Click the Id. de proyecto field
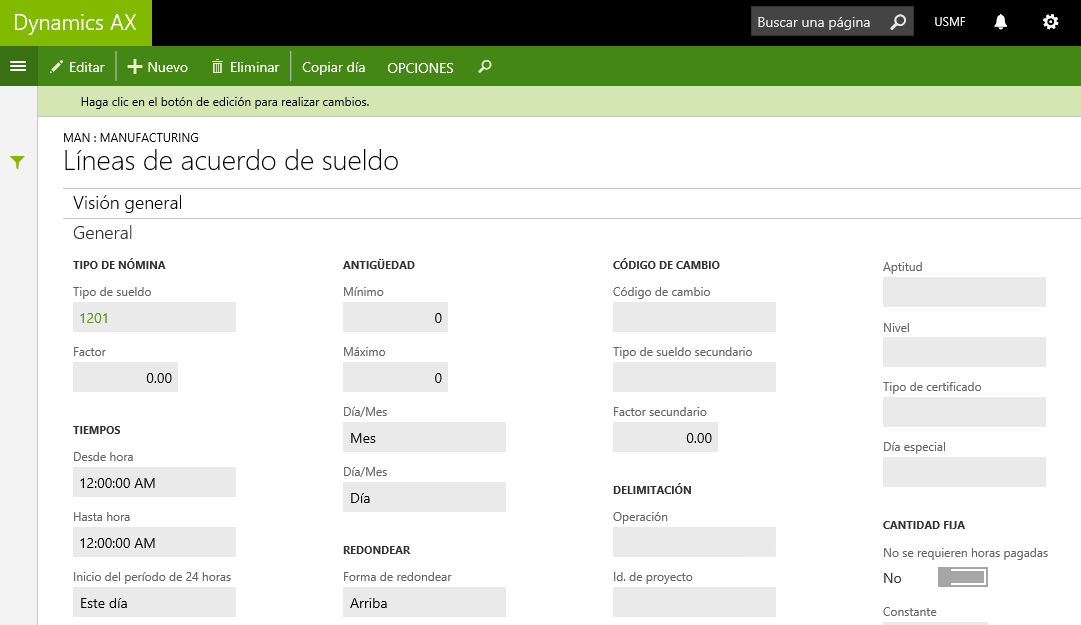The image size is (1081, 625). coord(694,602)
